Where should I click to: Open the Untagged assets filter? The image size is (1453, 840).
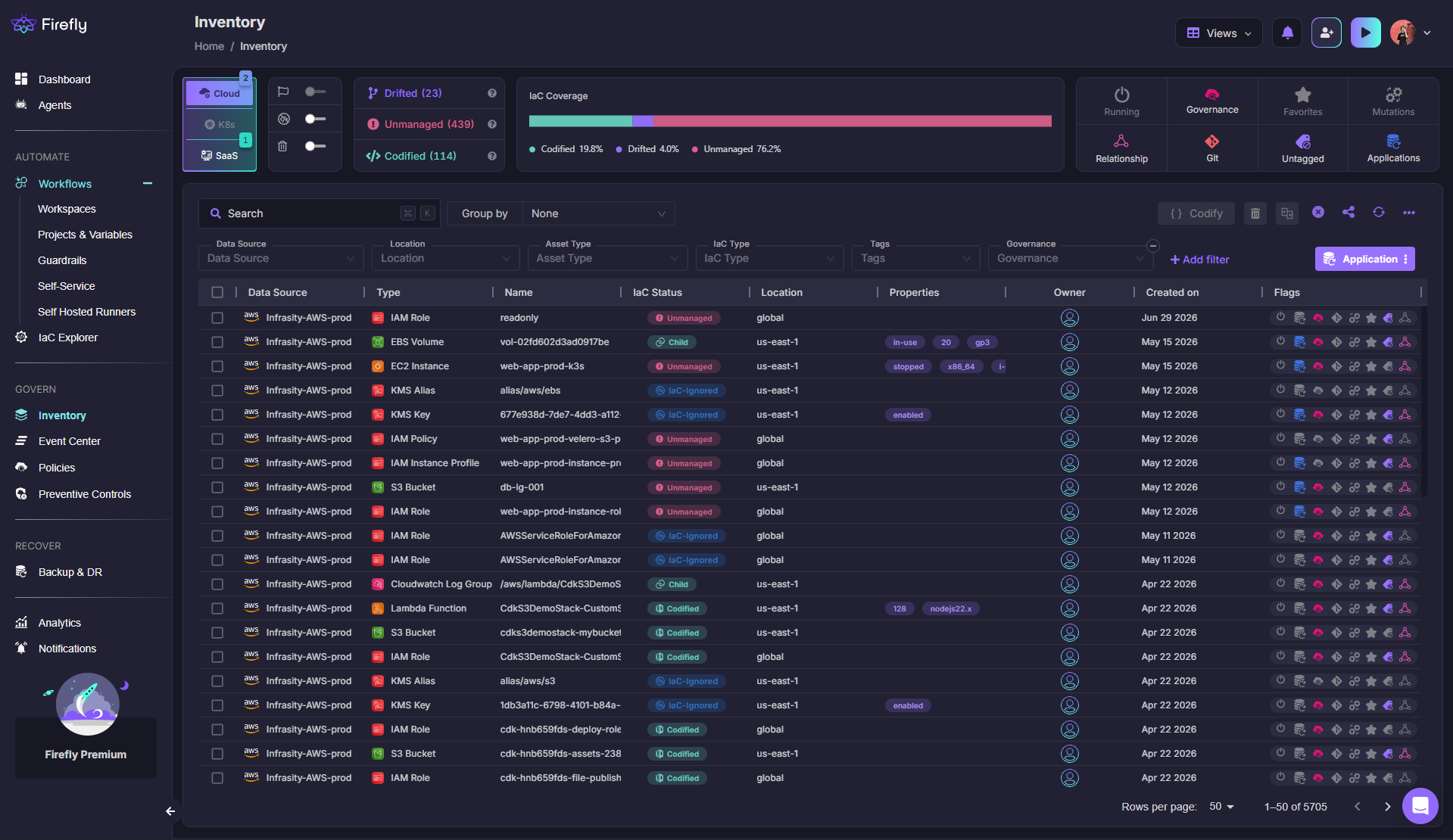1302,148
